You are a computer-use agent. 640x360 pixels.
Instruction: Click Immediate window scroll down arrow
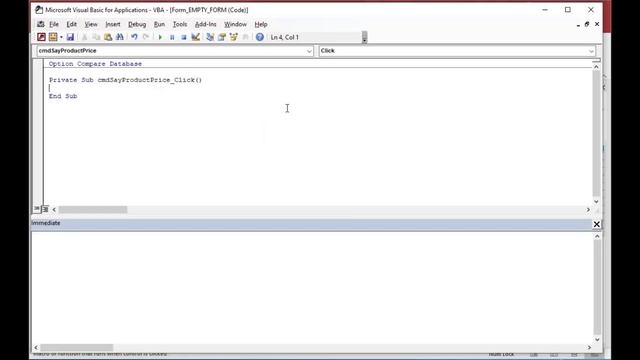pos(597,339)
